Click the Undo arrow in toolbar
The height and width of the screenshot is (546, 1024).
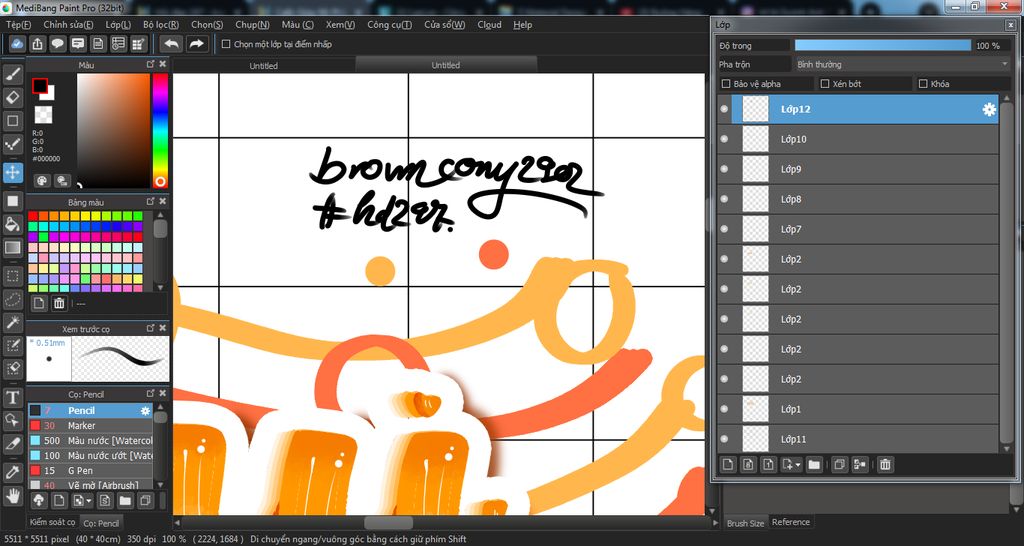(171, 44)
